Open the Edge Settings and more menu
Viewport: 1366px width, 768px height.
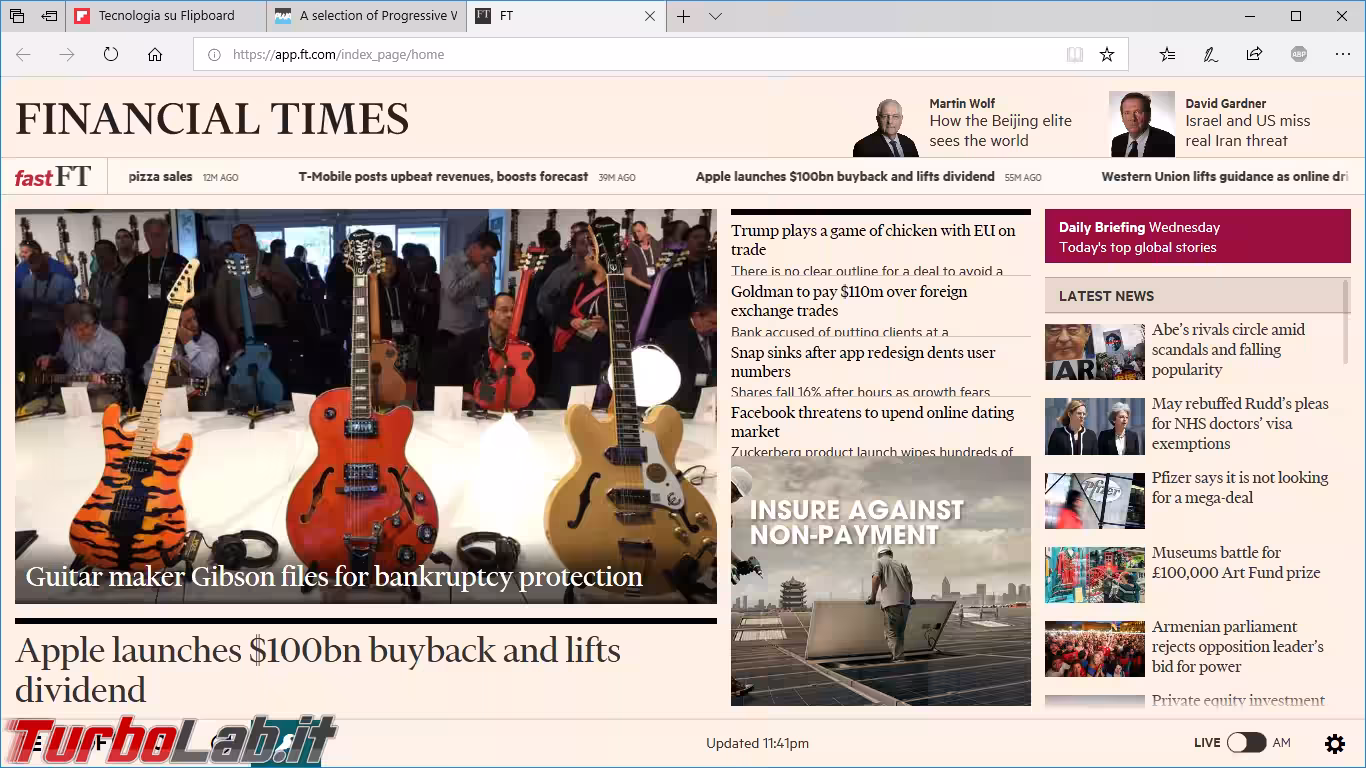pyautogui.click(x=1342, y=55)
